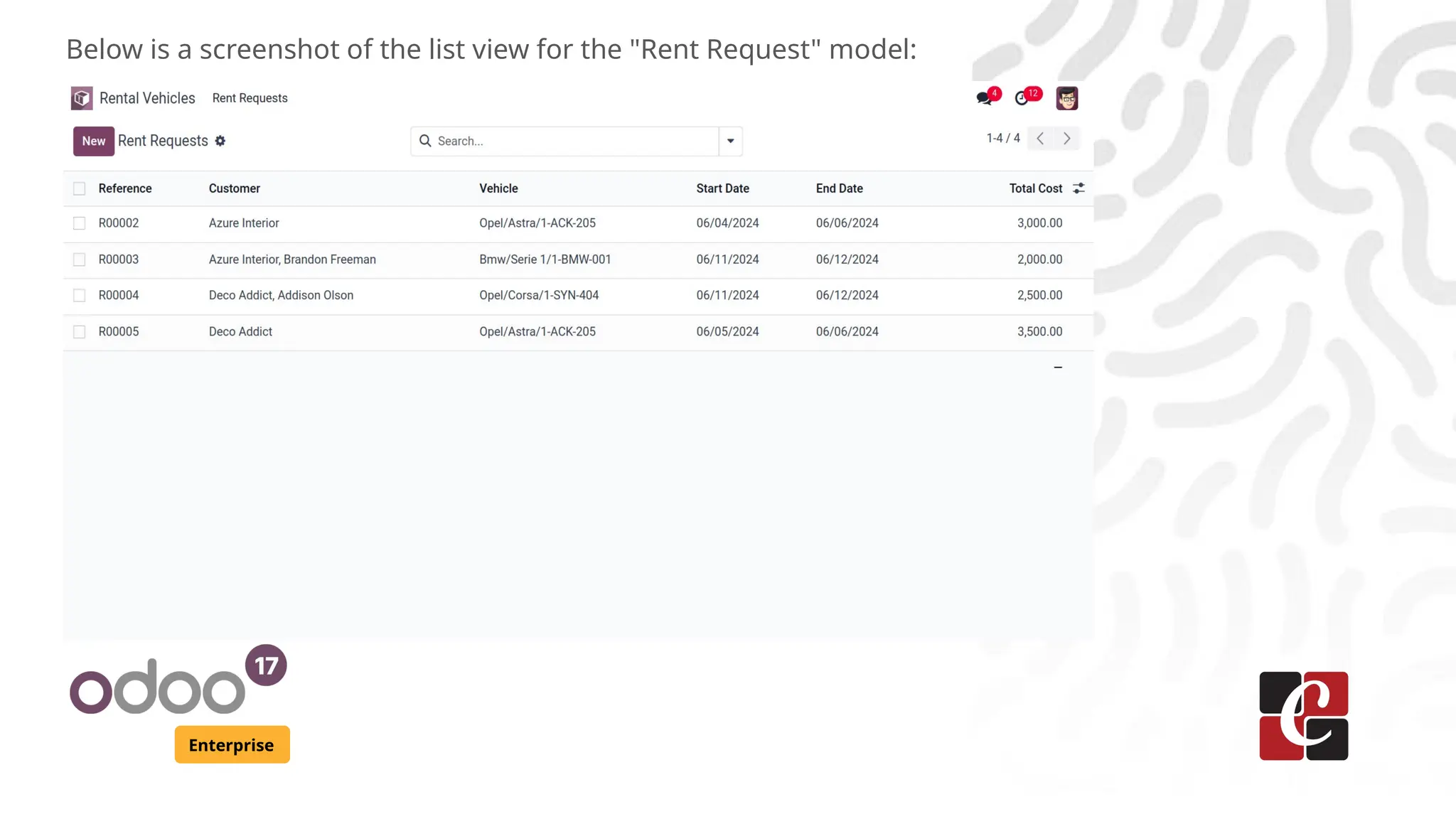Expand the search filter dropdown arrow

tap(730, 141)
